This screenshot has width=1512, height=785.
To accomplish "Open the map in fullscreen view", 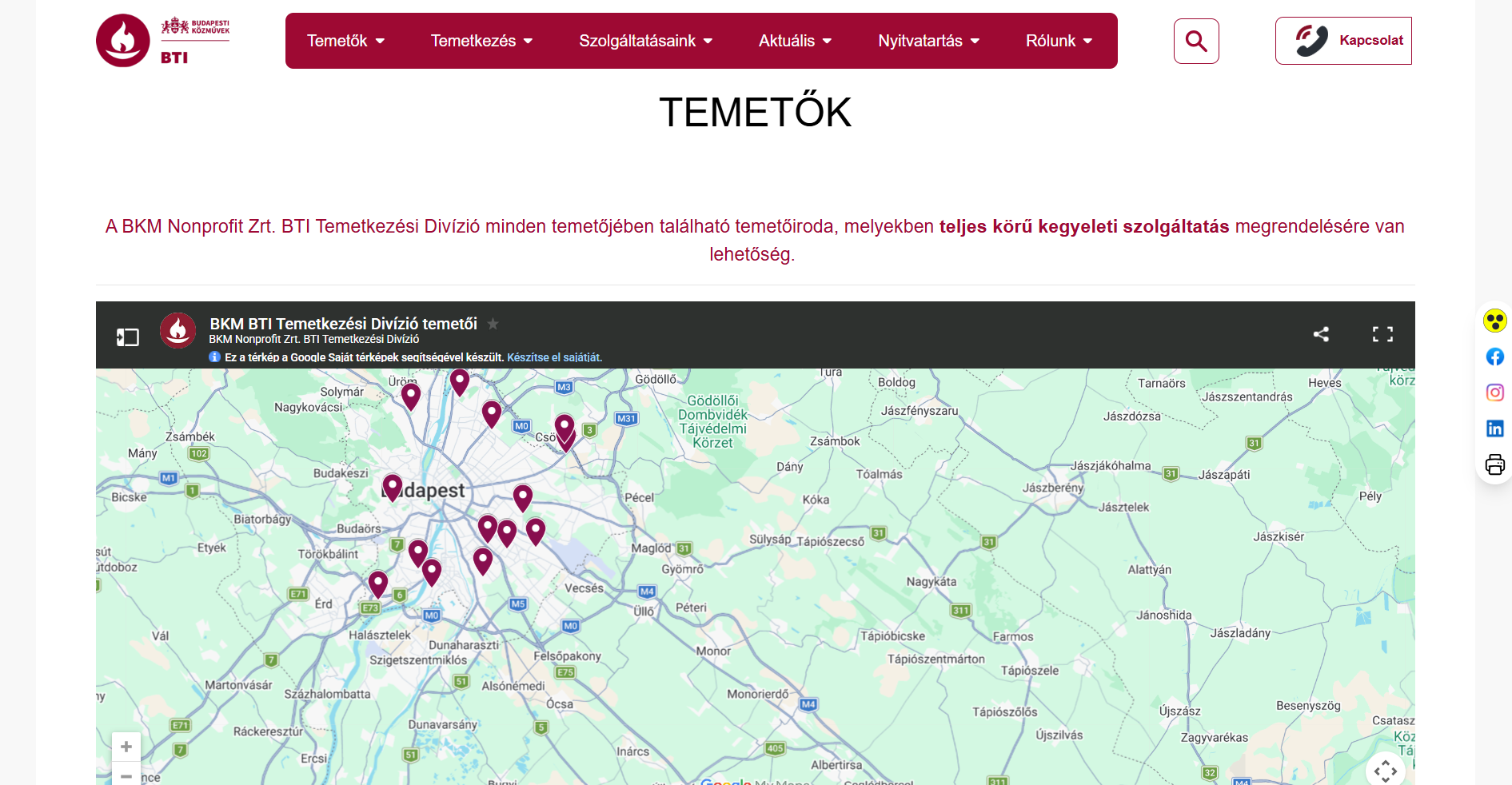I will (1382, 334).
